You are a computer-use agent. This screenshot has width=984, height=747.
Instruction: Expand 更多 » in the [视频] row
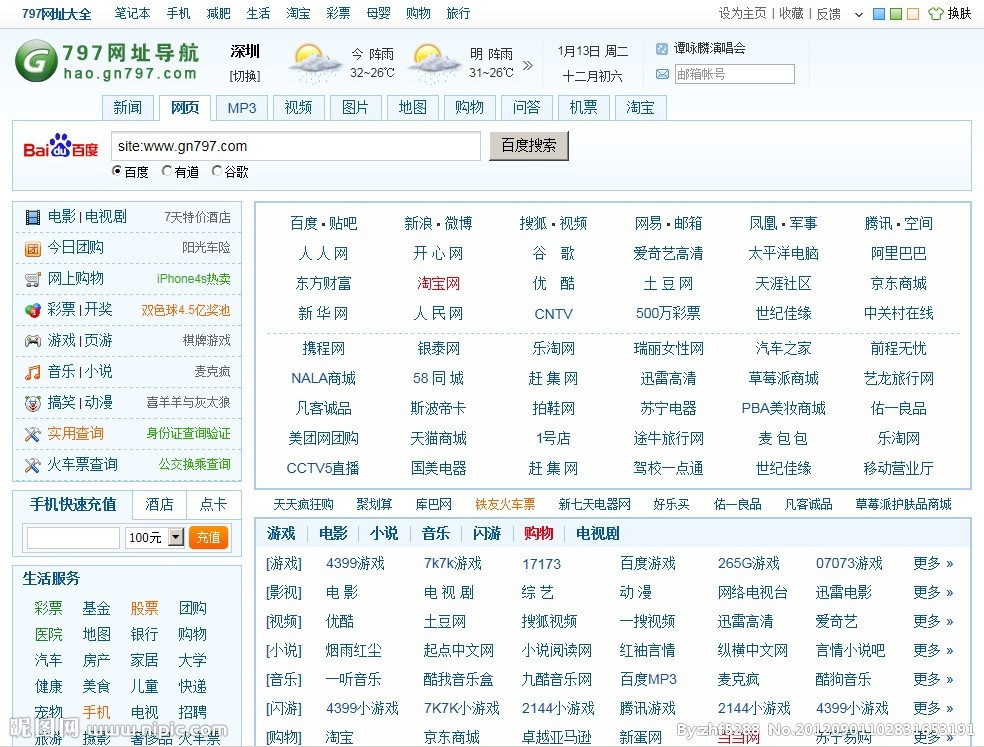[x=933, y=621]
